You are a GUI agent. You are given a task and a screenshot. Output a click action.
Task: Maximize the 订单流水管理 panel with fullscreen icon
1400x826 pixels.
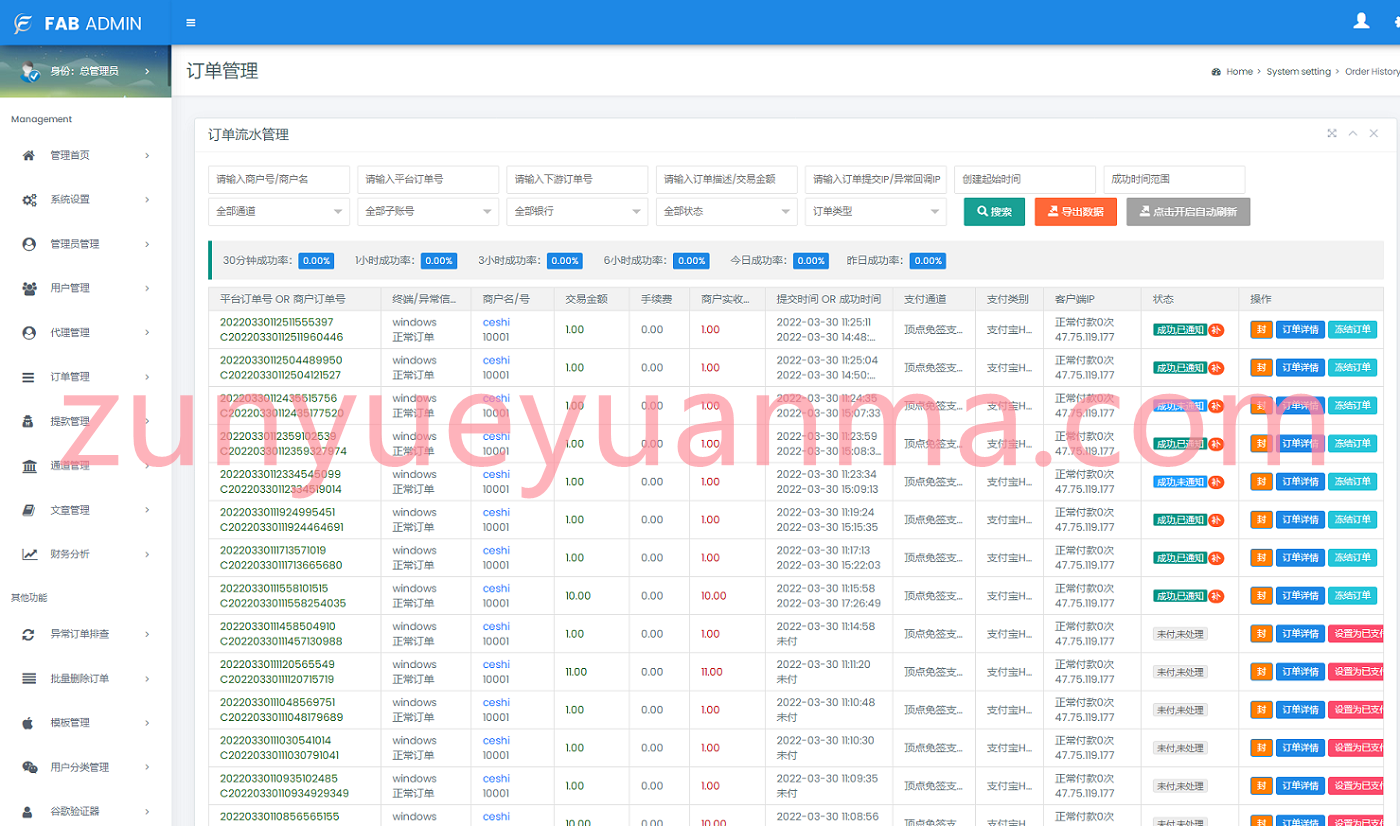(x=1332, y=133)
